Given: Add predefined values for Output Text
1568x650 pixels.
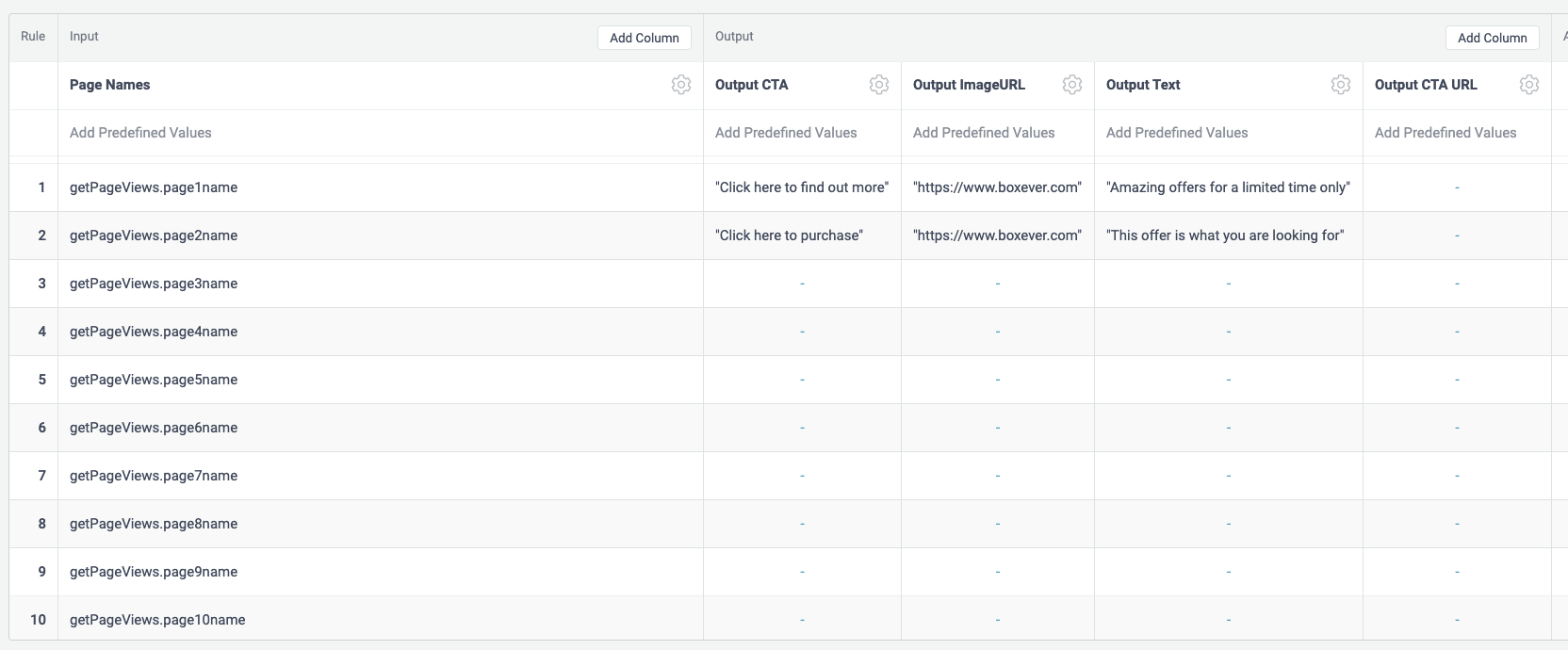Looking at the screenshot, I should click(x=1177, y=133).
